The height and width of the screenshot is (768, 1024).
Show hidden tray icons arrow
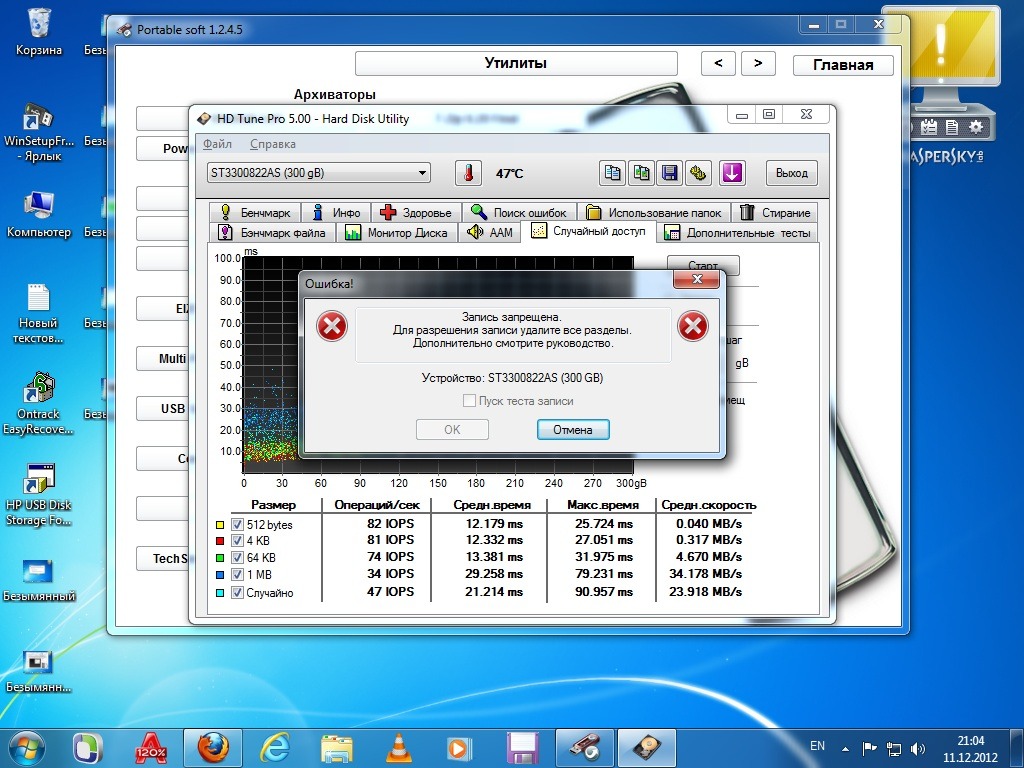846,748
